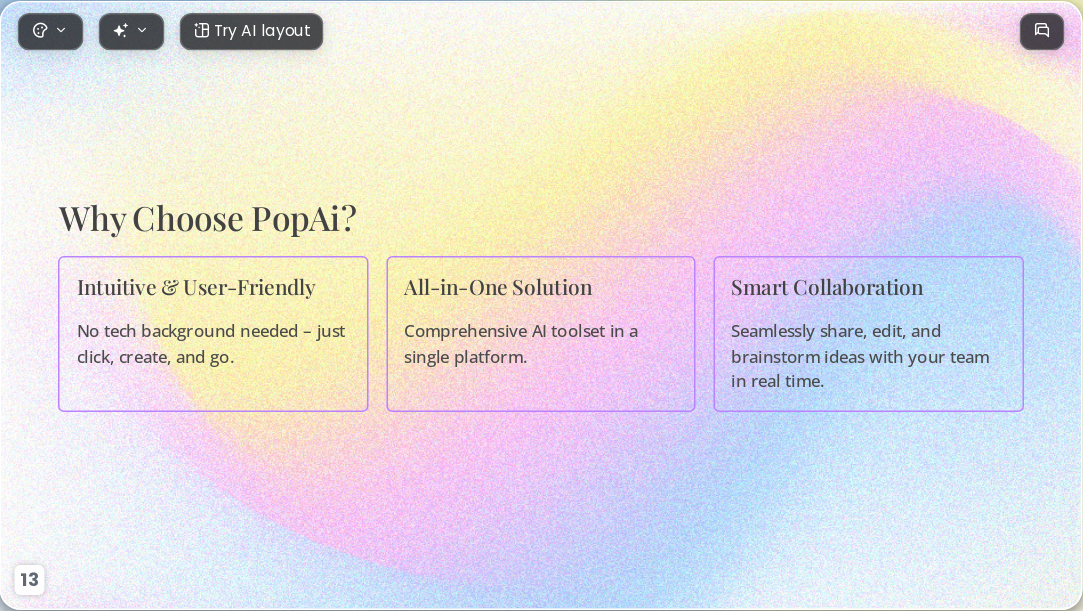Open the AI sparkle edit dropdown
Viewport: 1083px width, 611px height.
[x=131, y=31]
